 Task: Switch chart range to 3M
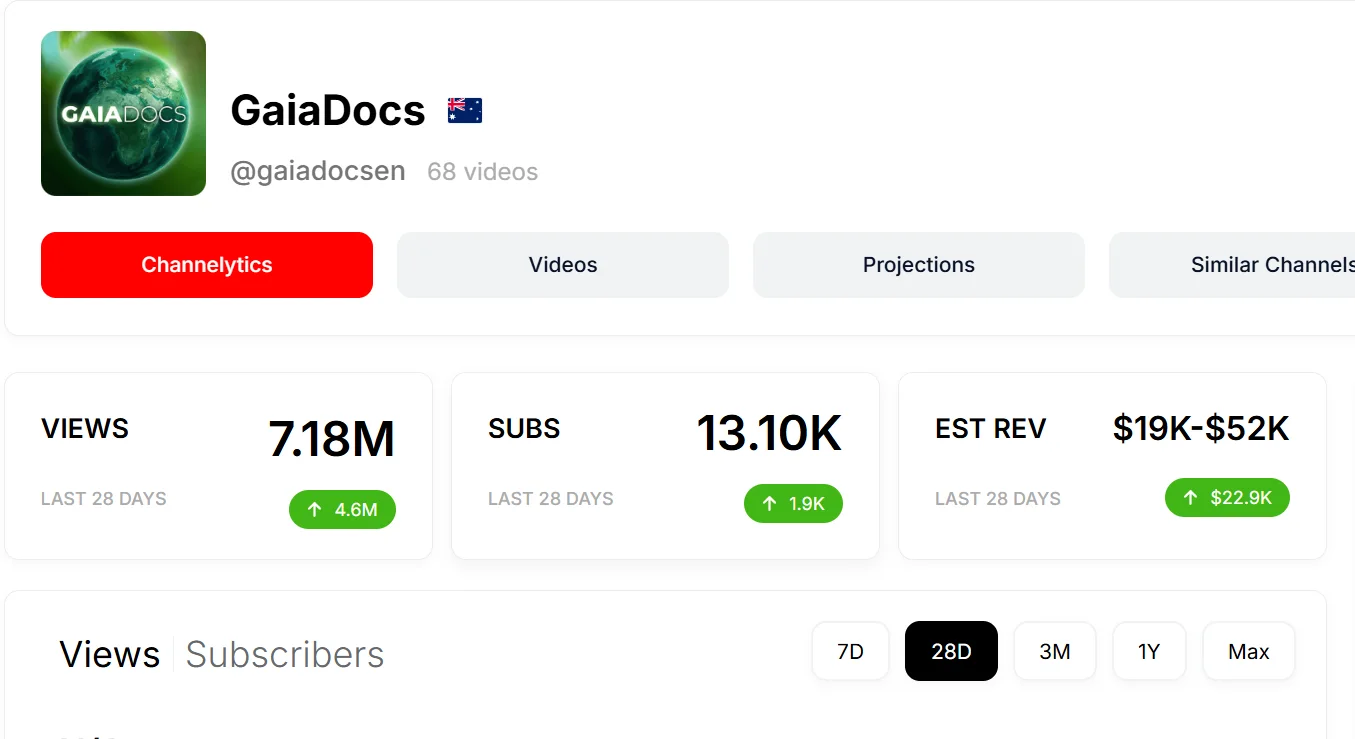tap(1055, 651)
